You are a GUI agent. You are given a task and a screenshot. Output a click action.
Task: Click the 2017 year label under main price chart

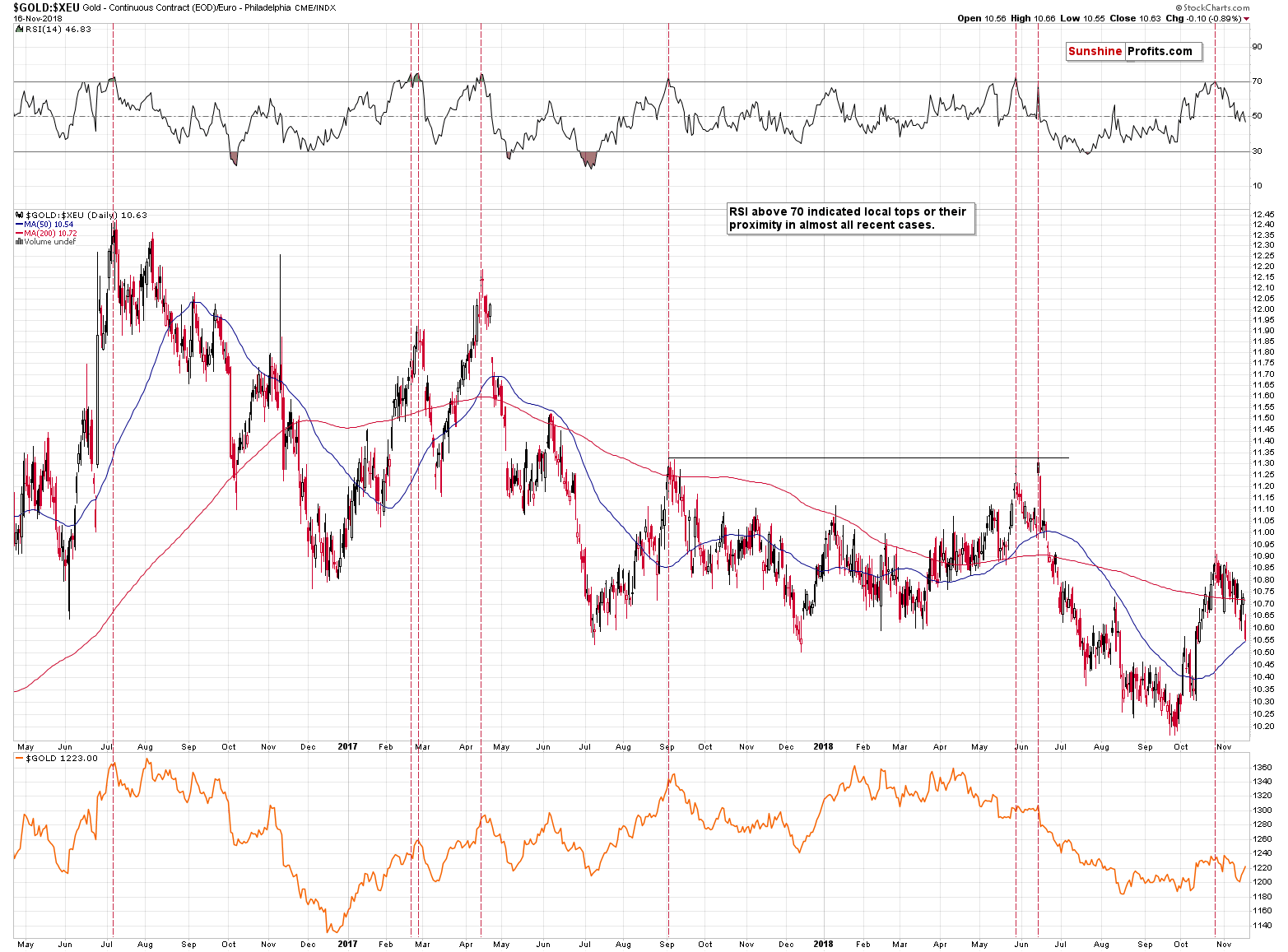point(347,747)
